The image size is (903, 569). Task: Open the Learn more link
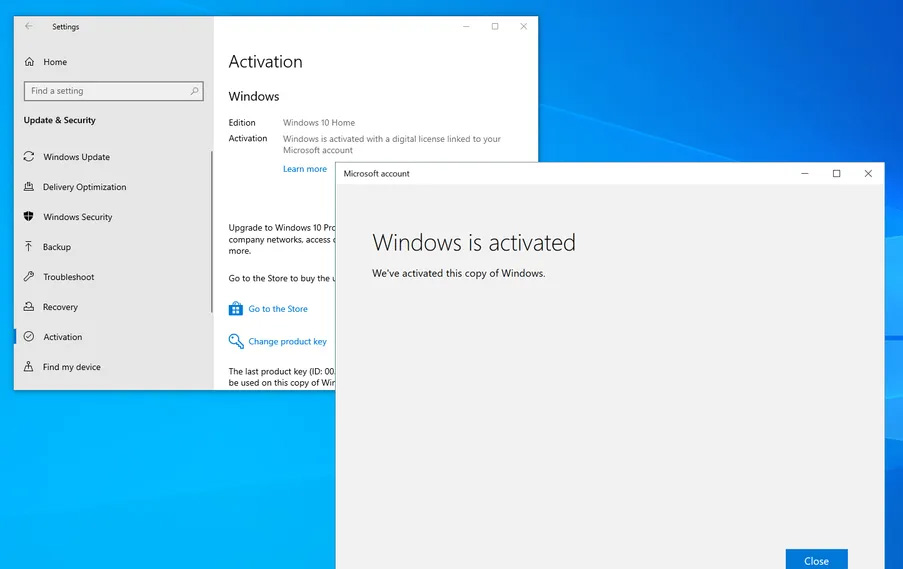tap(305, 169)
